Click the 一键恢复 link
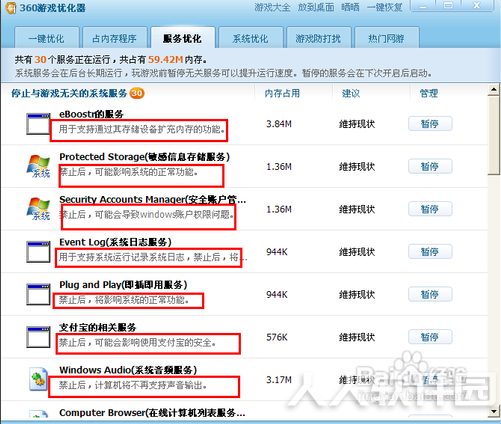Screen dimensions: 501x424 click(x=385, y=7)
